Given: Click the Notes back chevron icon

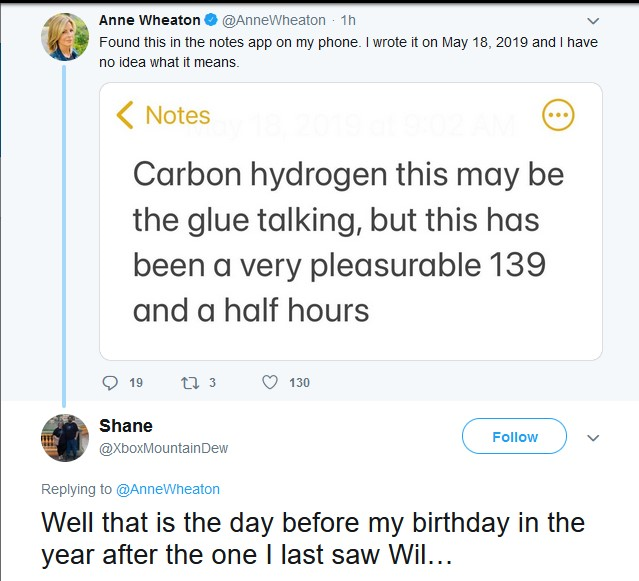Looking at the screenshot, I should pos(125,115).
